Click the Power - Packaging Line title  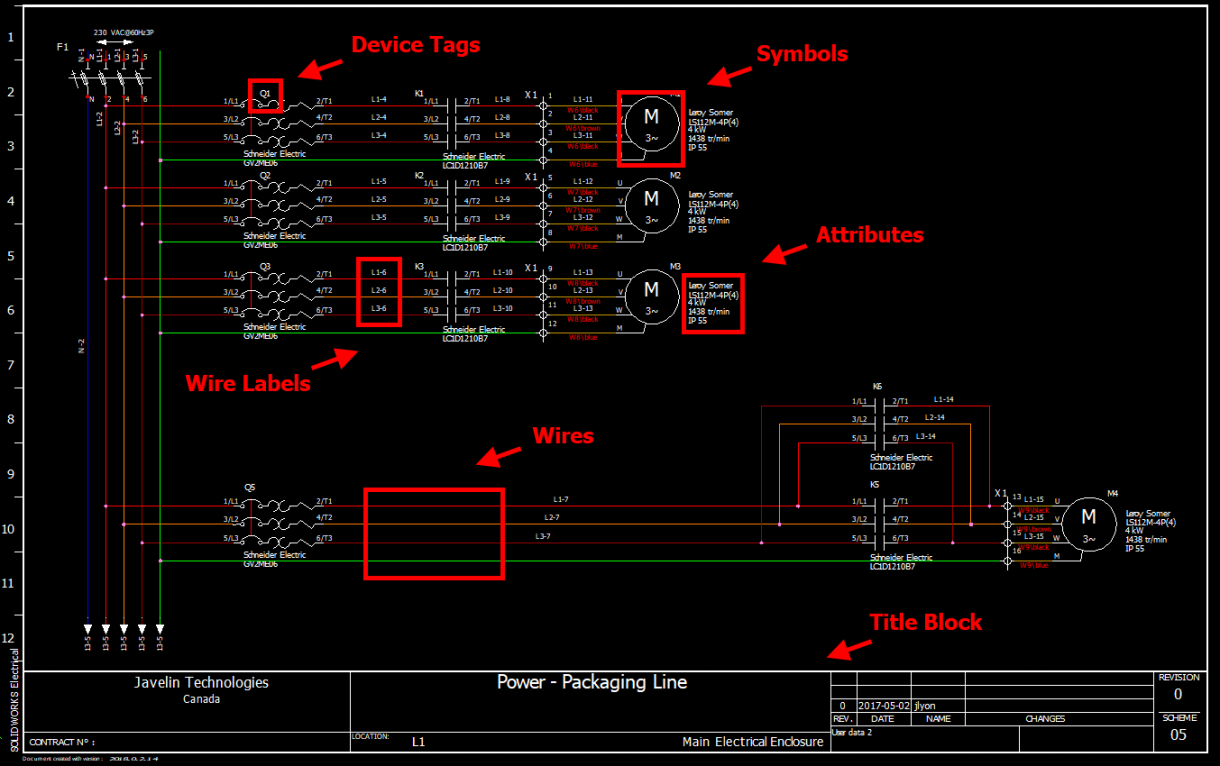(592, 682)
